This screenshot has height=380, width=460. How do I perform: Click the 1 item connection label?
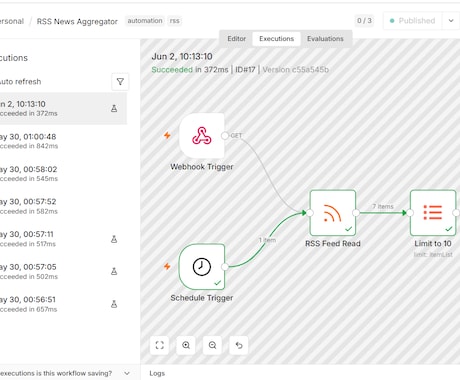(x=267, y=240)
